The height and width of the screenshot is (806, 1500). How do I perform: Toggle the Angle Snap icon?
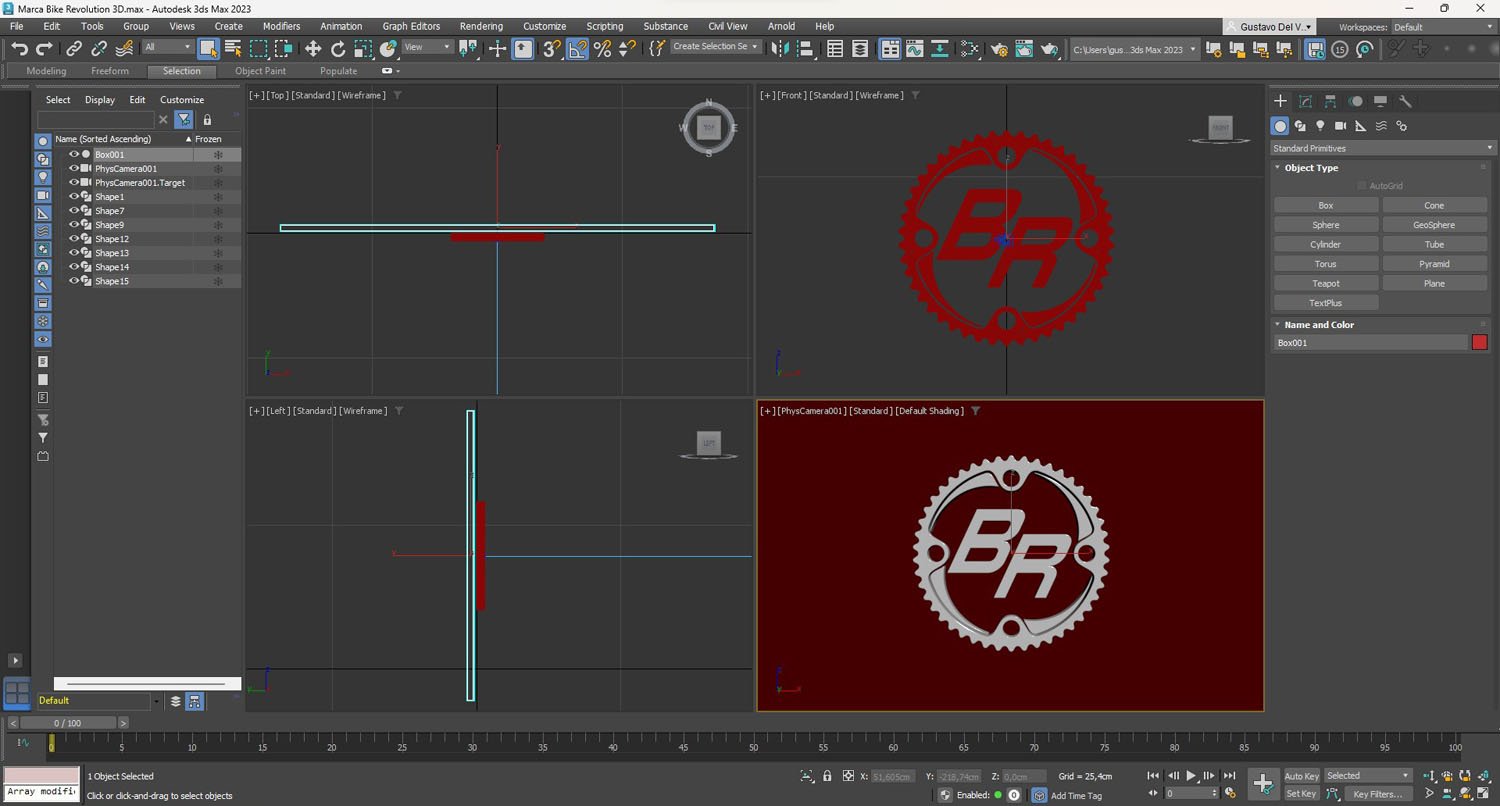point(577,48)
